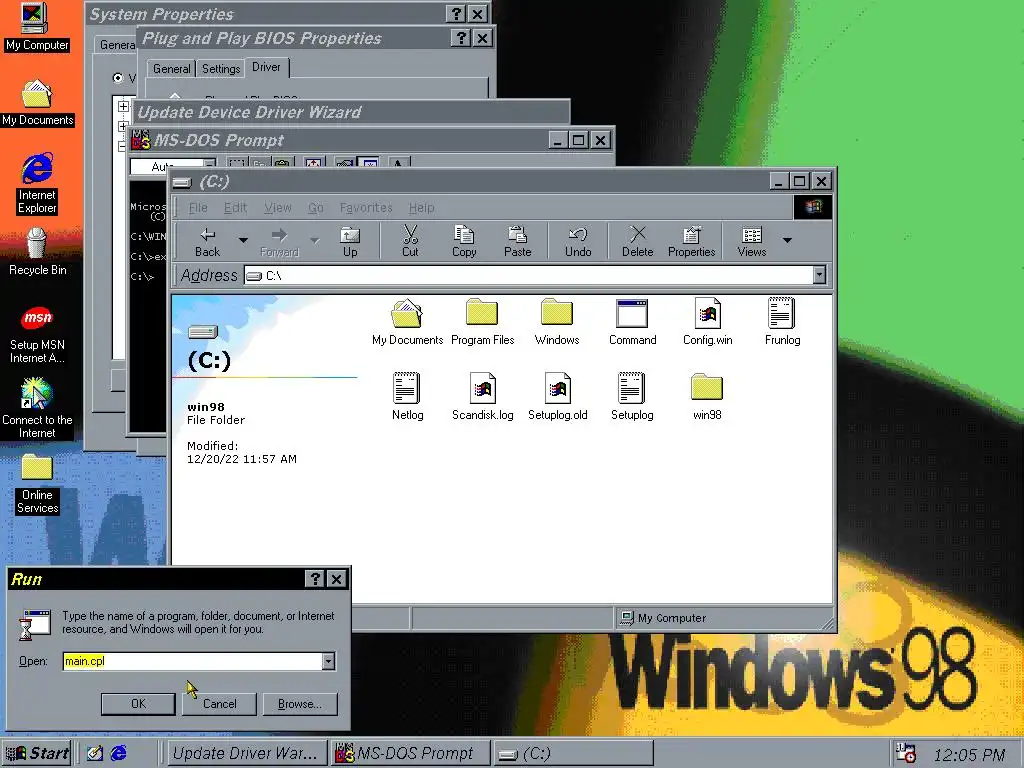Viewport: 1024px width, 768px height.
Task: Click the Windows logo throbber in explorer
Action: coord(813,207)
